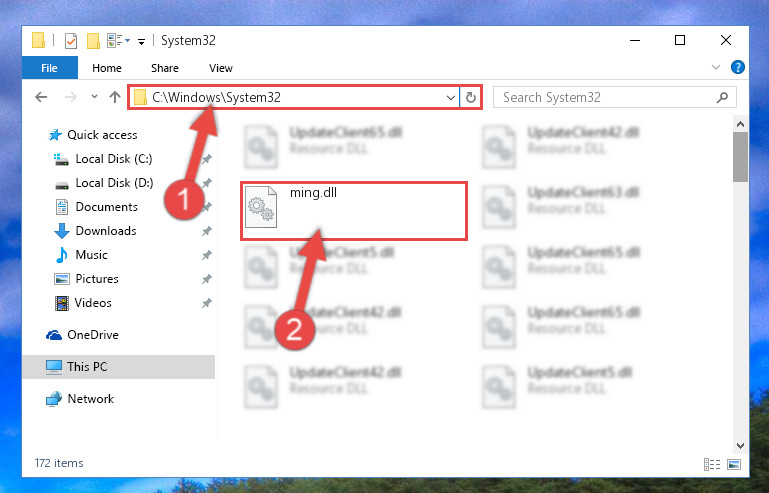
Task: Click the Properties checkmark quick access icon
Action: 71,41
